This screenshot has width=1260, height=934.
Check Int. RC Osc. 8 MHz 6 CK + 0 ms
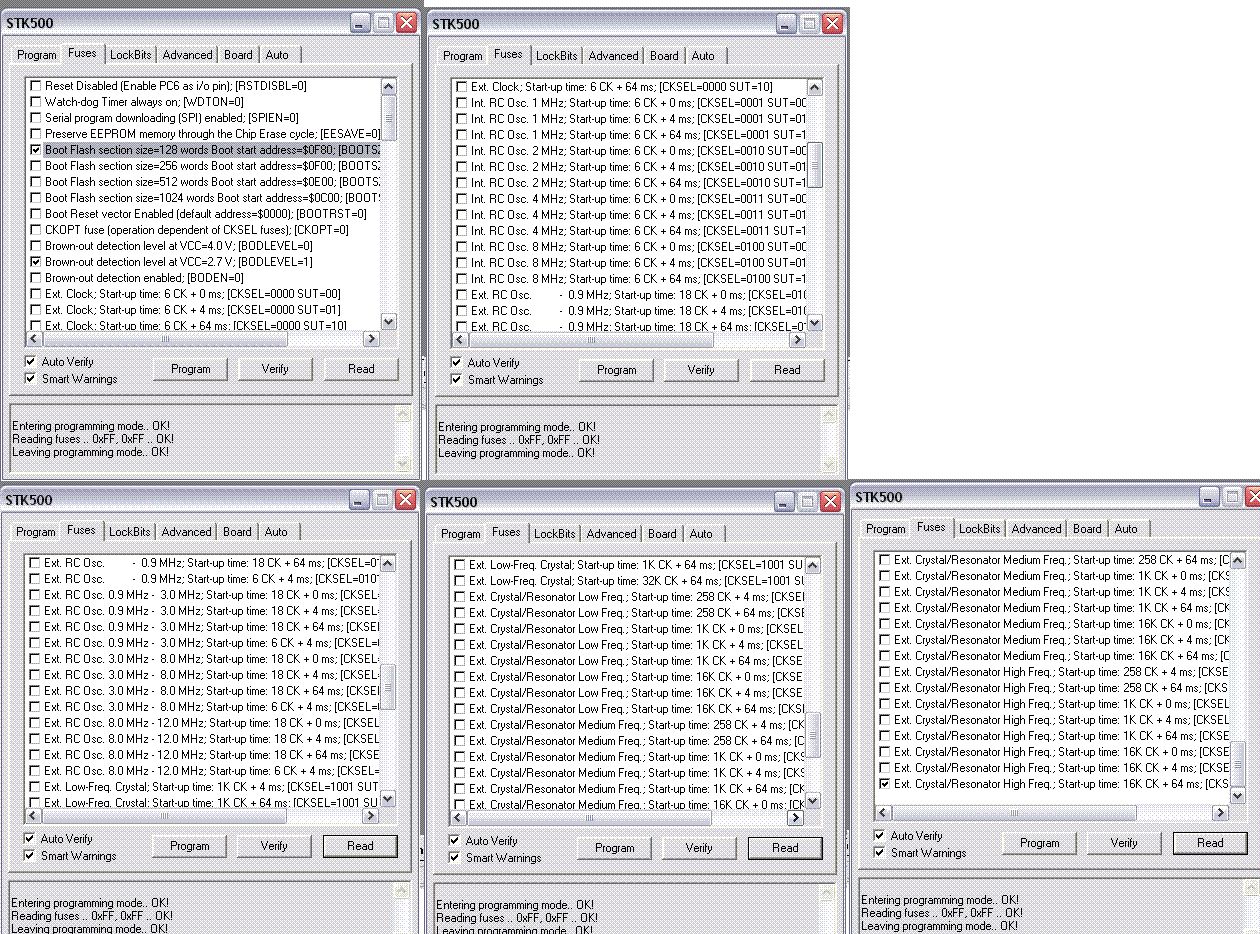[462, 247]
